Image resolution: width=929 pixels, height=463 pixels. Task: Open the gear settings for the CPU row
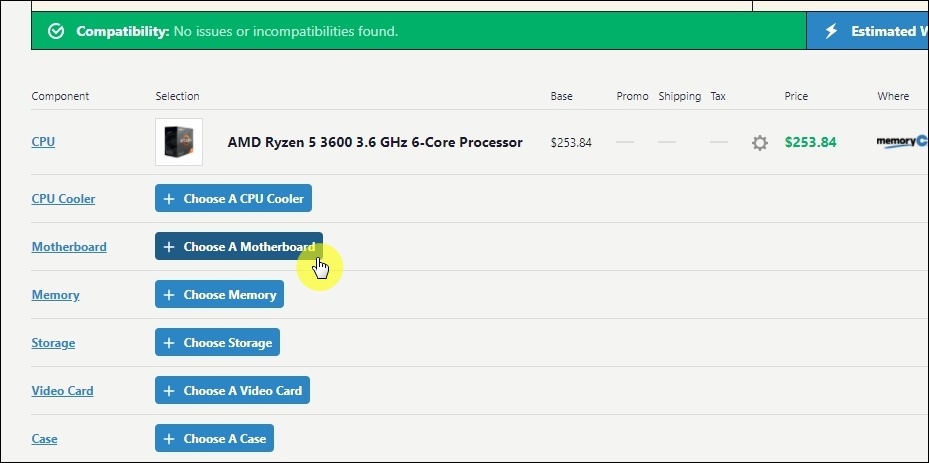760,142
